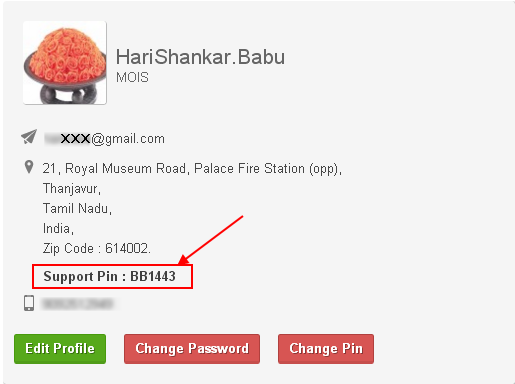Click the red arrow annotation
The width and height of the screenshot is (515, 384).
211,240
